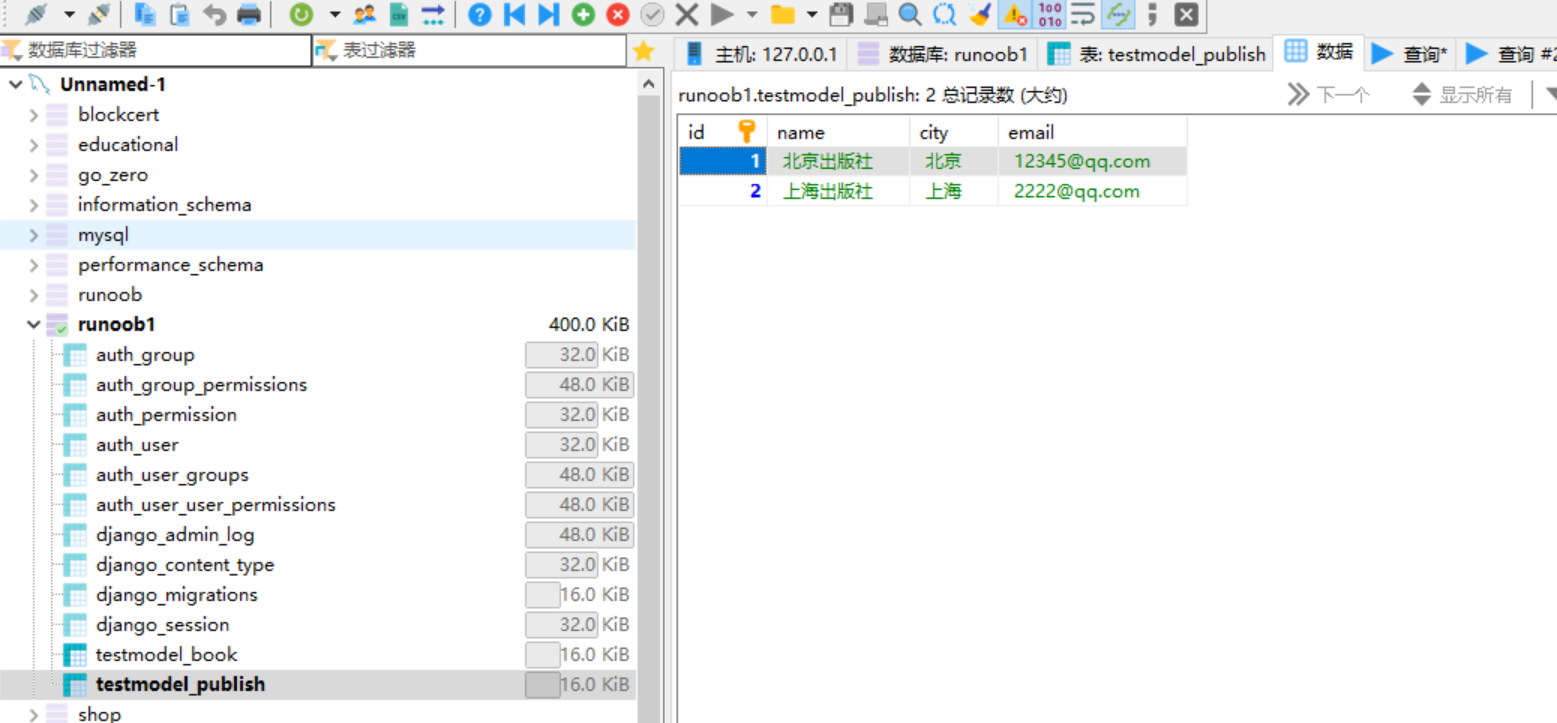
Task: Toggle the binary 100/010 display button
Action: [x=1049, y=14]
